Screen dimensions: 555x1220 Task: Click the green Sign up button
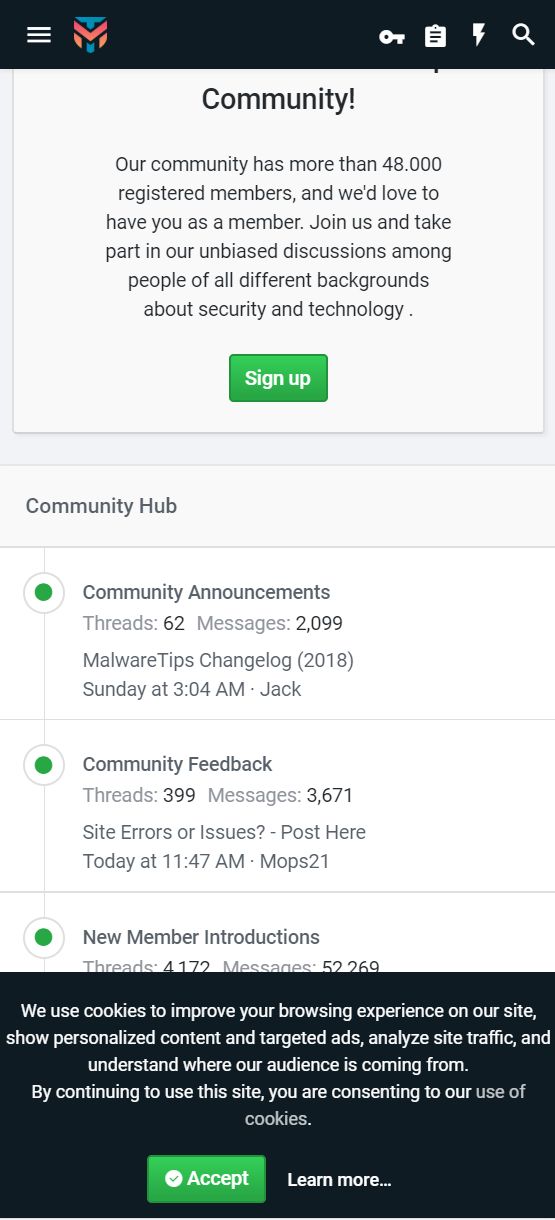pyautogui.click(x=278, y=378)
